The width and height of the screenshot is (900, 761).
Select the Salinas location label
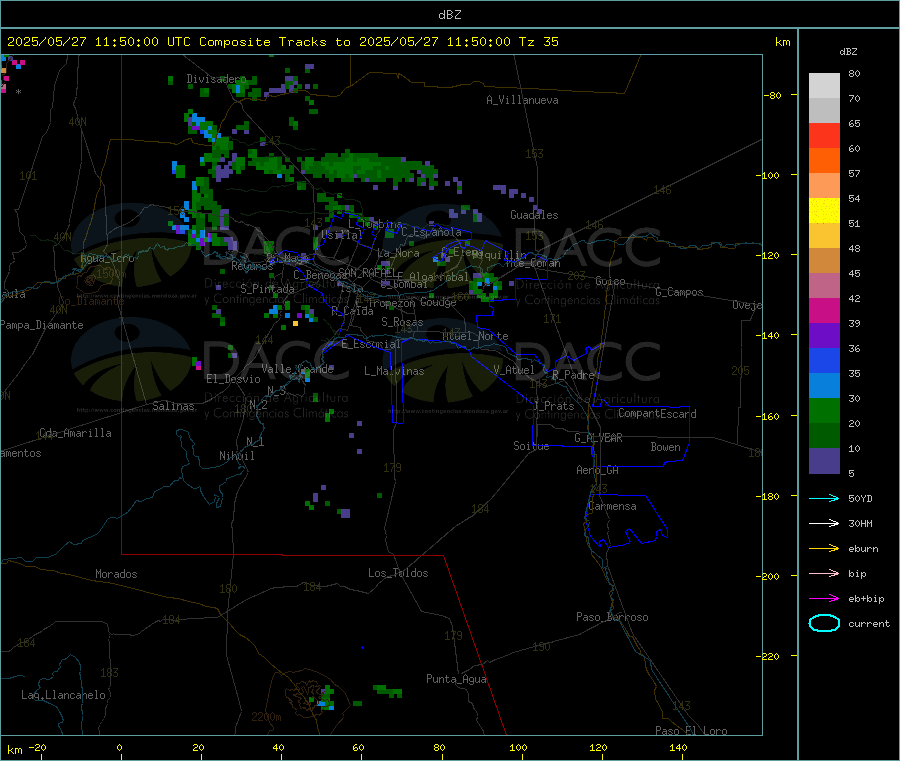173,406
